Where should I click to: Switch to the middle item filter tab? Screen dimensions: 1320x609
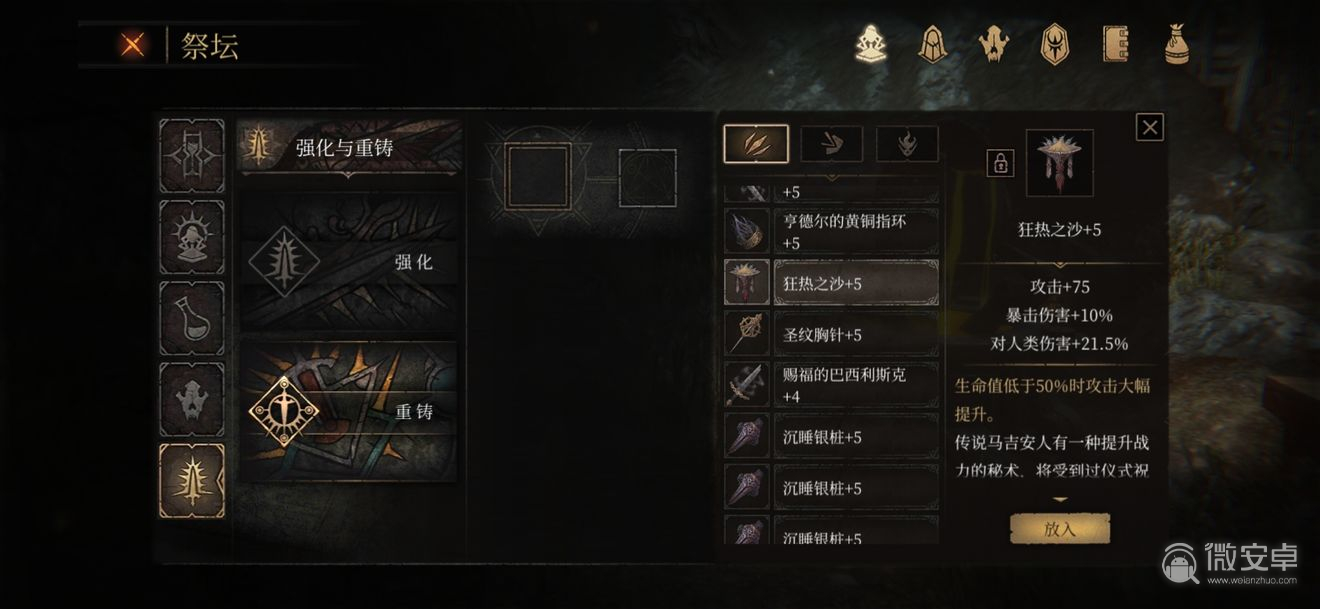point(832,144)
